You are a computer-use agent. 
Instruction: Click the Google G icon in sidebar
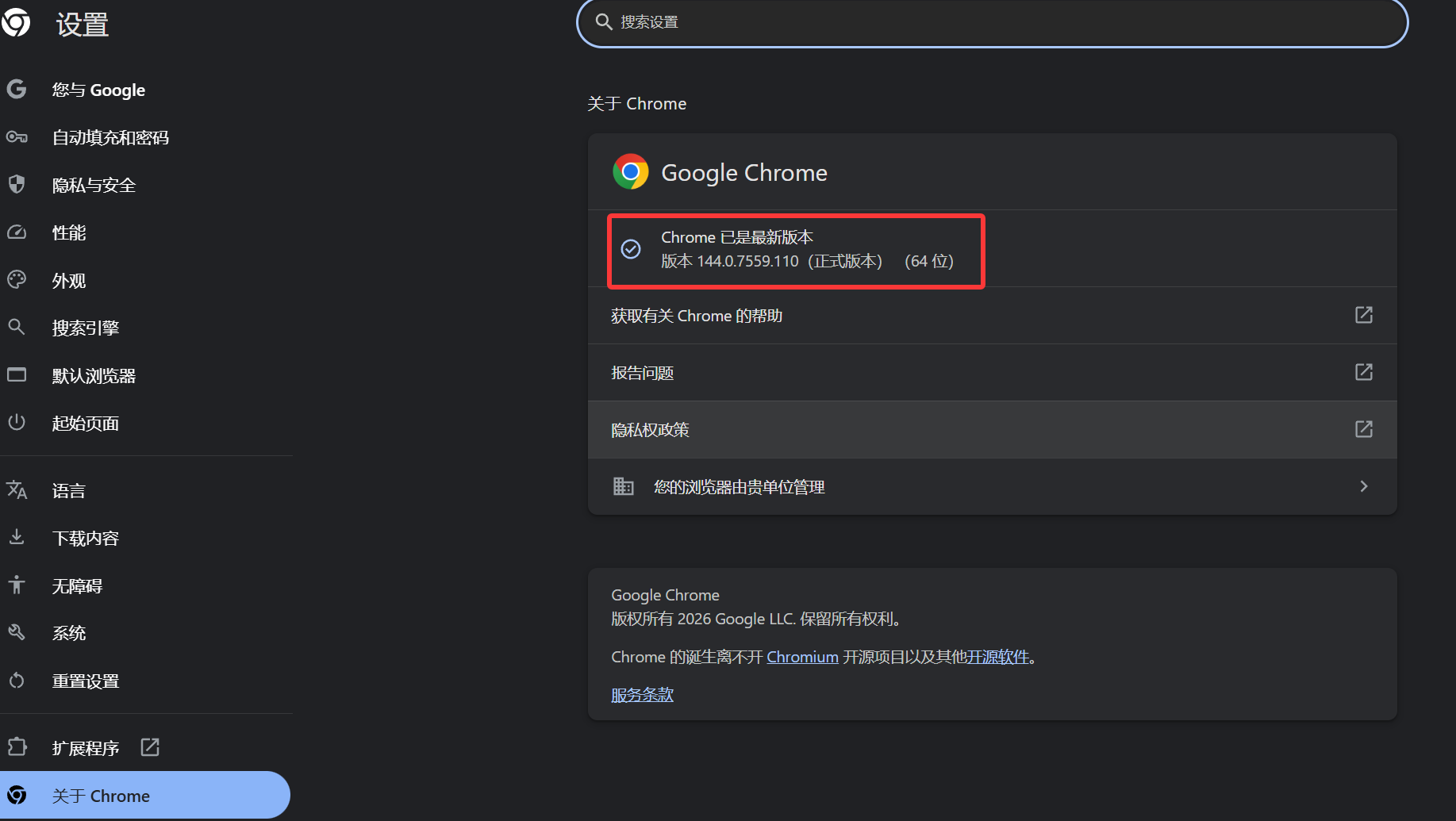pos(17,89)
